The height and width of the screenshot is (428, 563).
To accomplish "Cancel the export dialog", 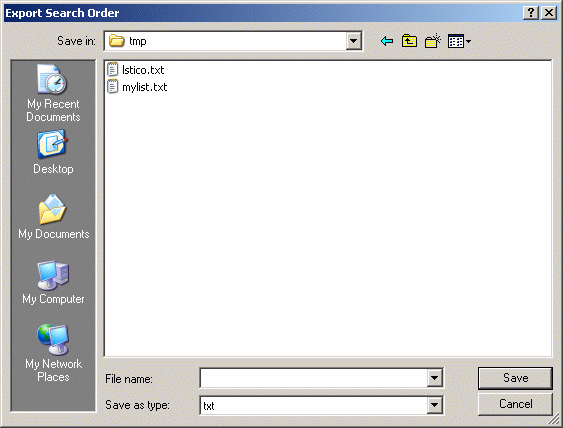I will coord(515,404).
